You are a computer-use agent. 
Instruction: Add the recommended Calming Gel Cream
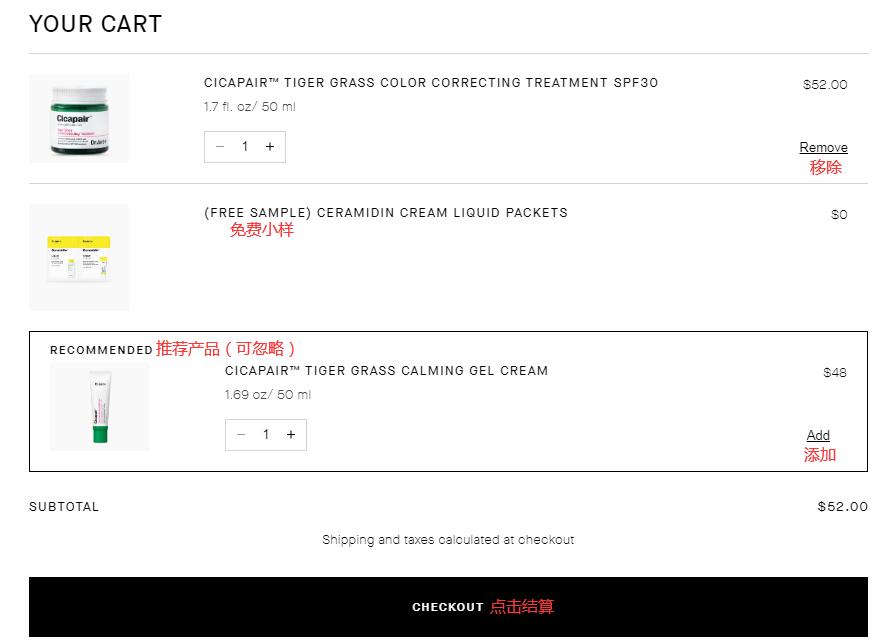[x=818, y=435]
